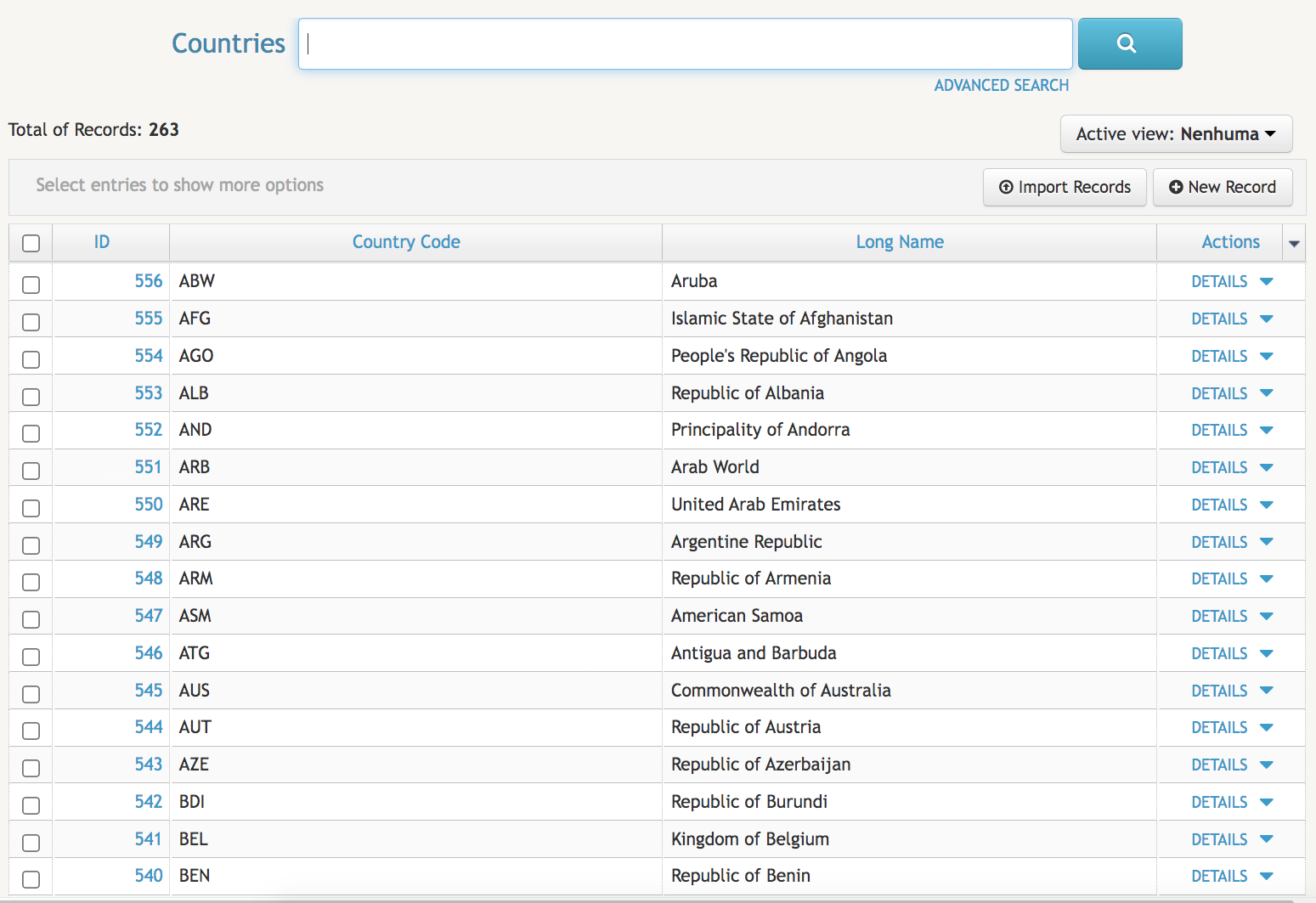The height and width of the screenshot is (903, 1316).
Task: View DETAILS for United Arab Emirates
Action: tap(1219, 505)
